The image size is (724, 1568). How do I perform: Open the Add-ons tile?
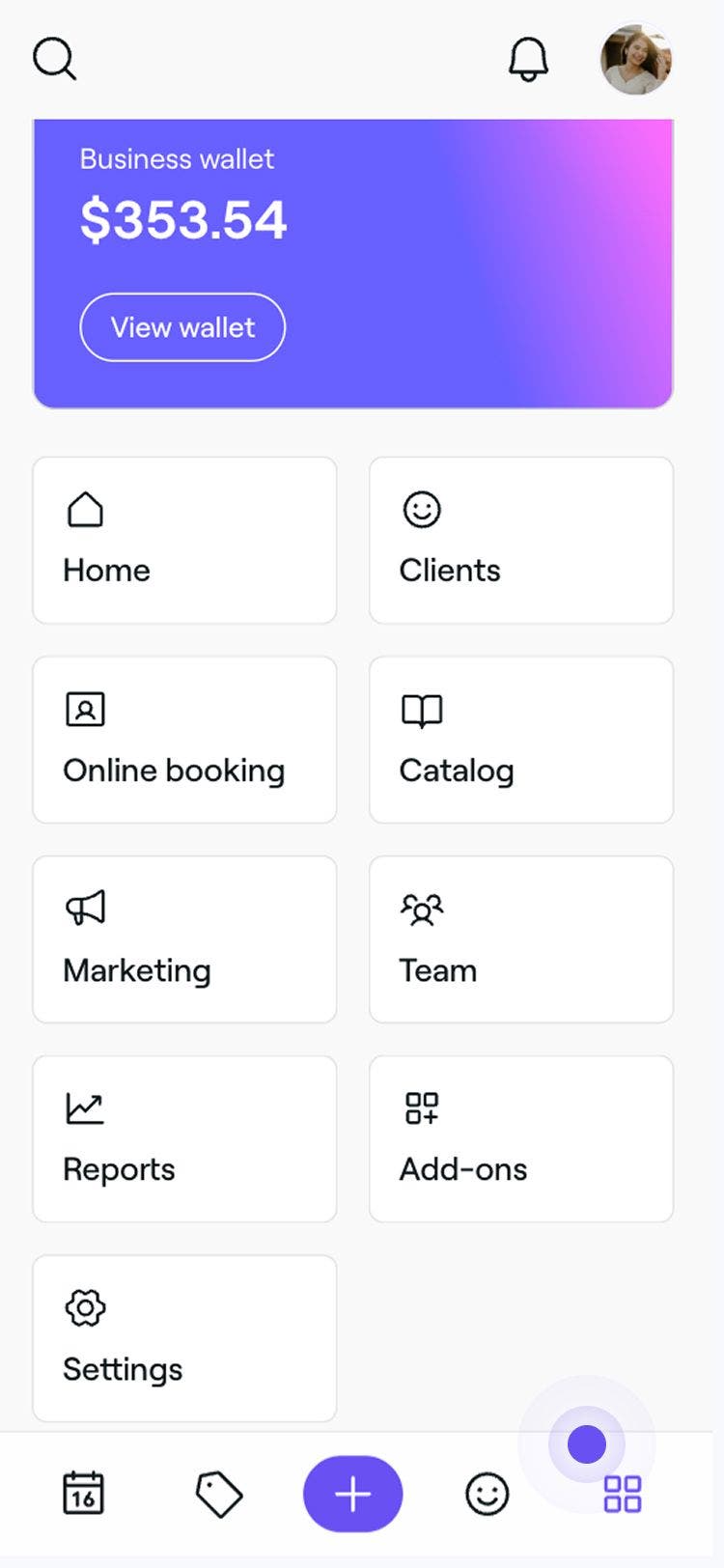click(520, 1139)
